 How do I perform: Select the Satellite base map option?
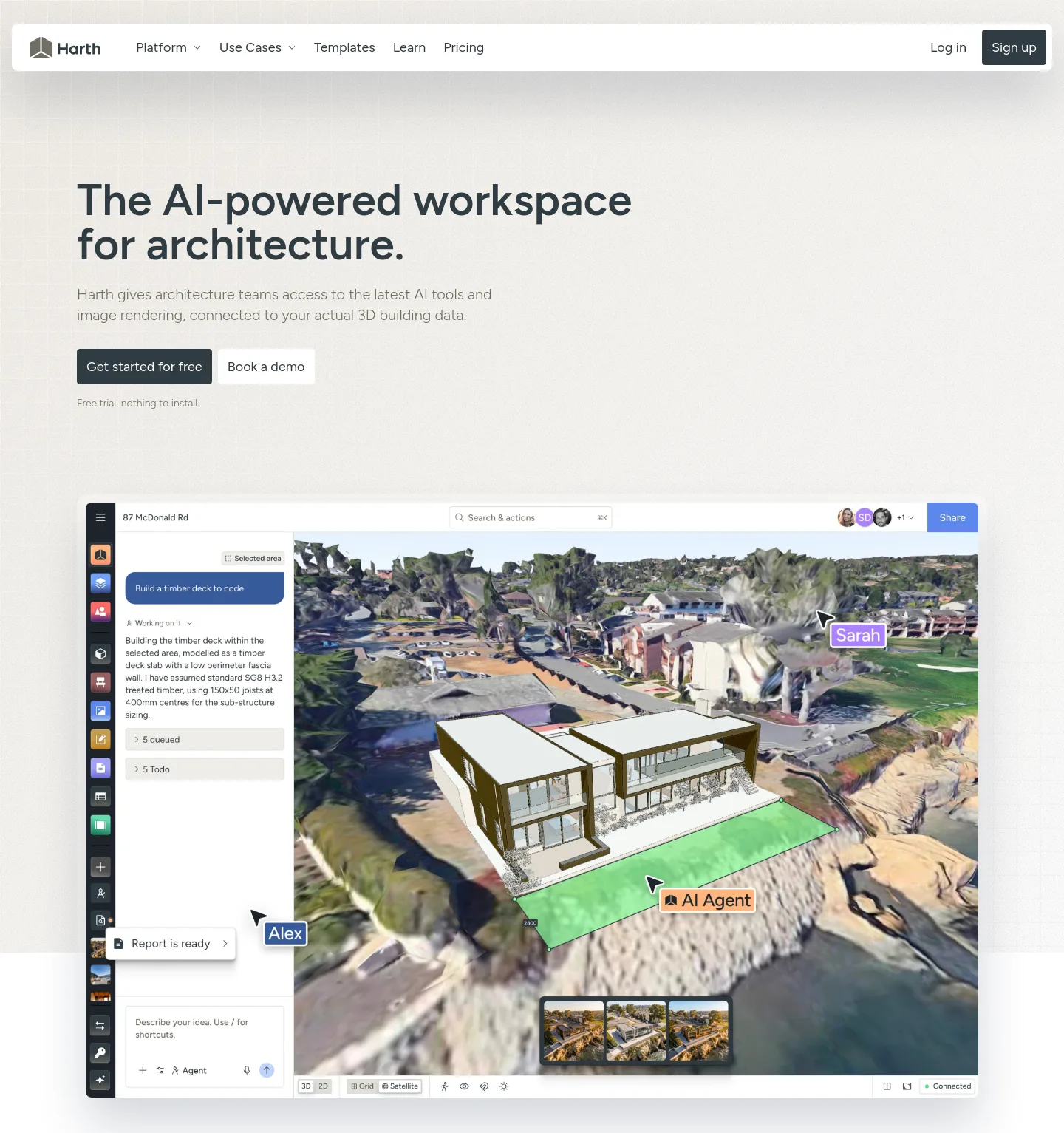tap(400, 1086)
